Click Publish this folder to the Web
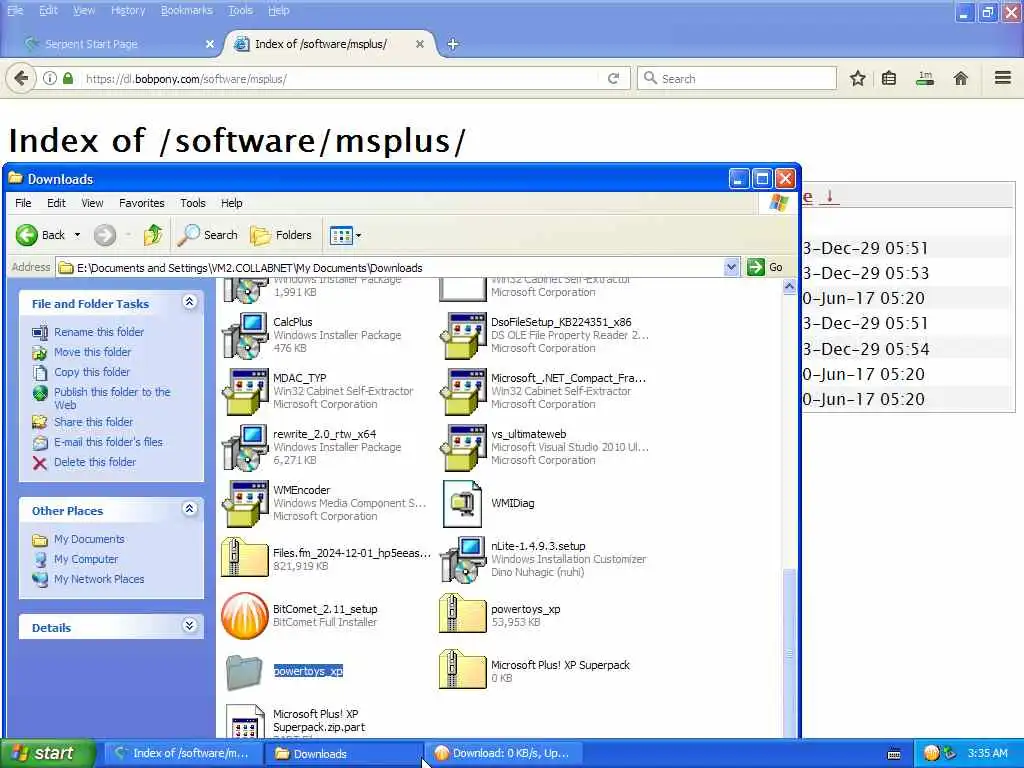 (x=112, y=398)
